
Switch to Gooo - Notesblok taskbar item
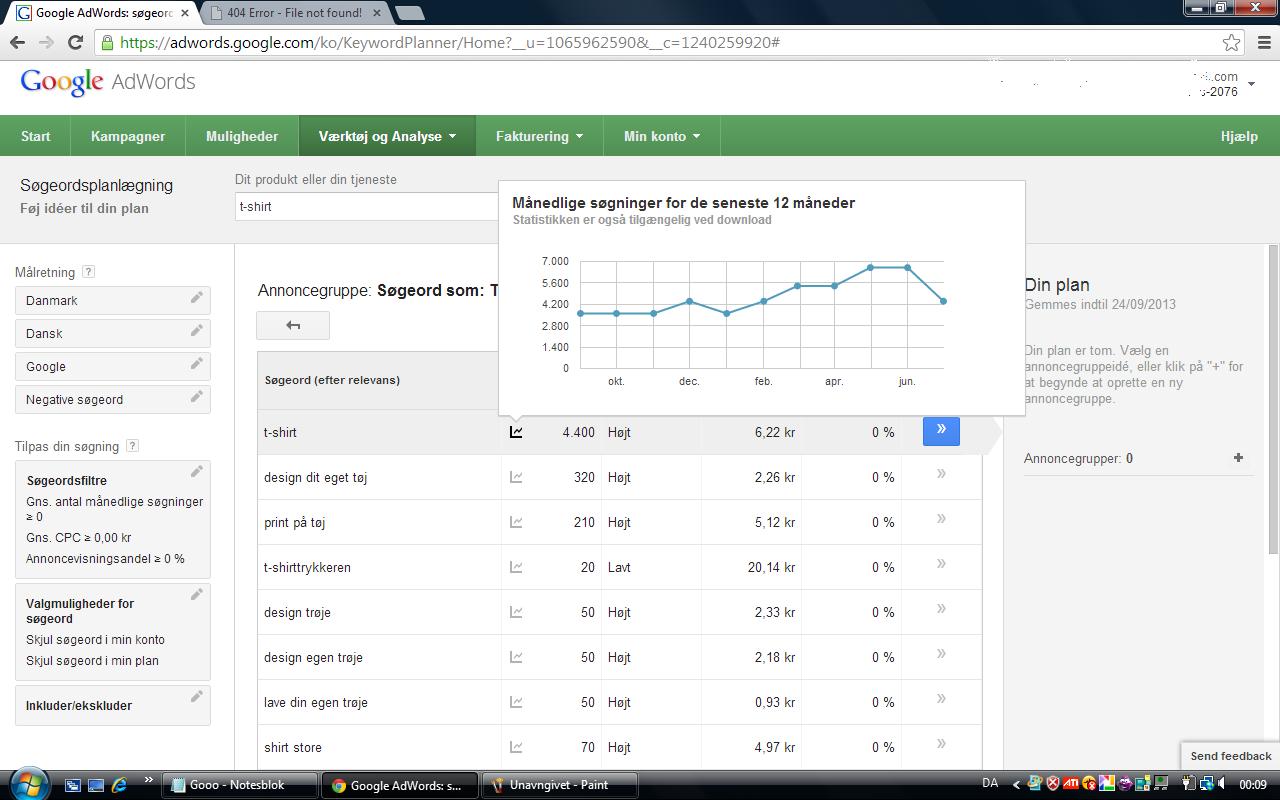click(x=240, y=785)
